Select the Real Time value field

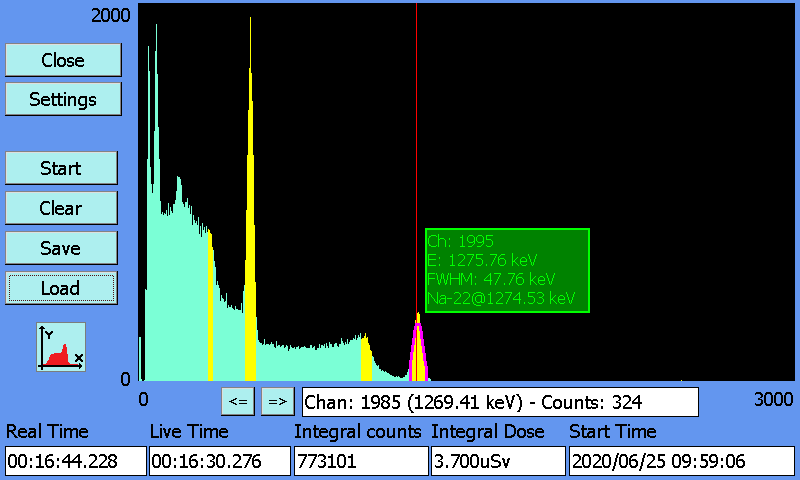75,461
